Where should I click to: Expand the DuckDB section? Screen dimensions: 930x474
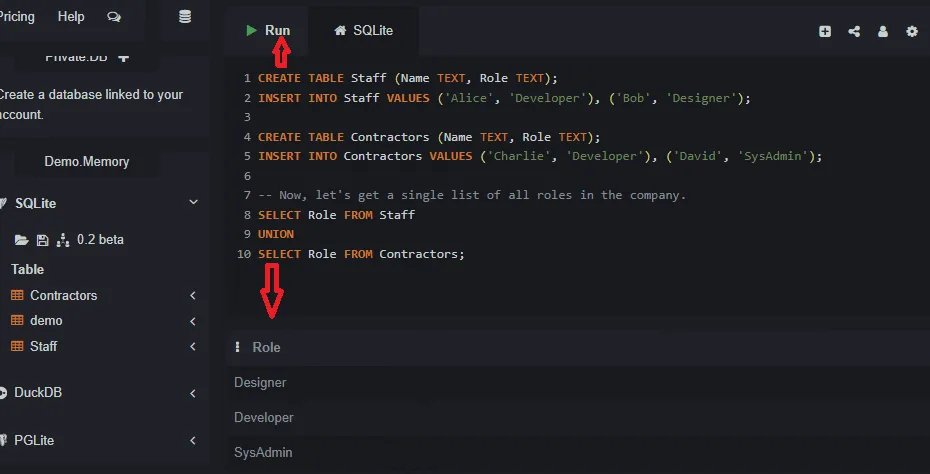[x=193, y=393]
